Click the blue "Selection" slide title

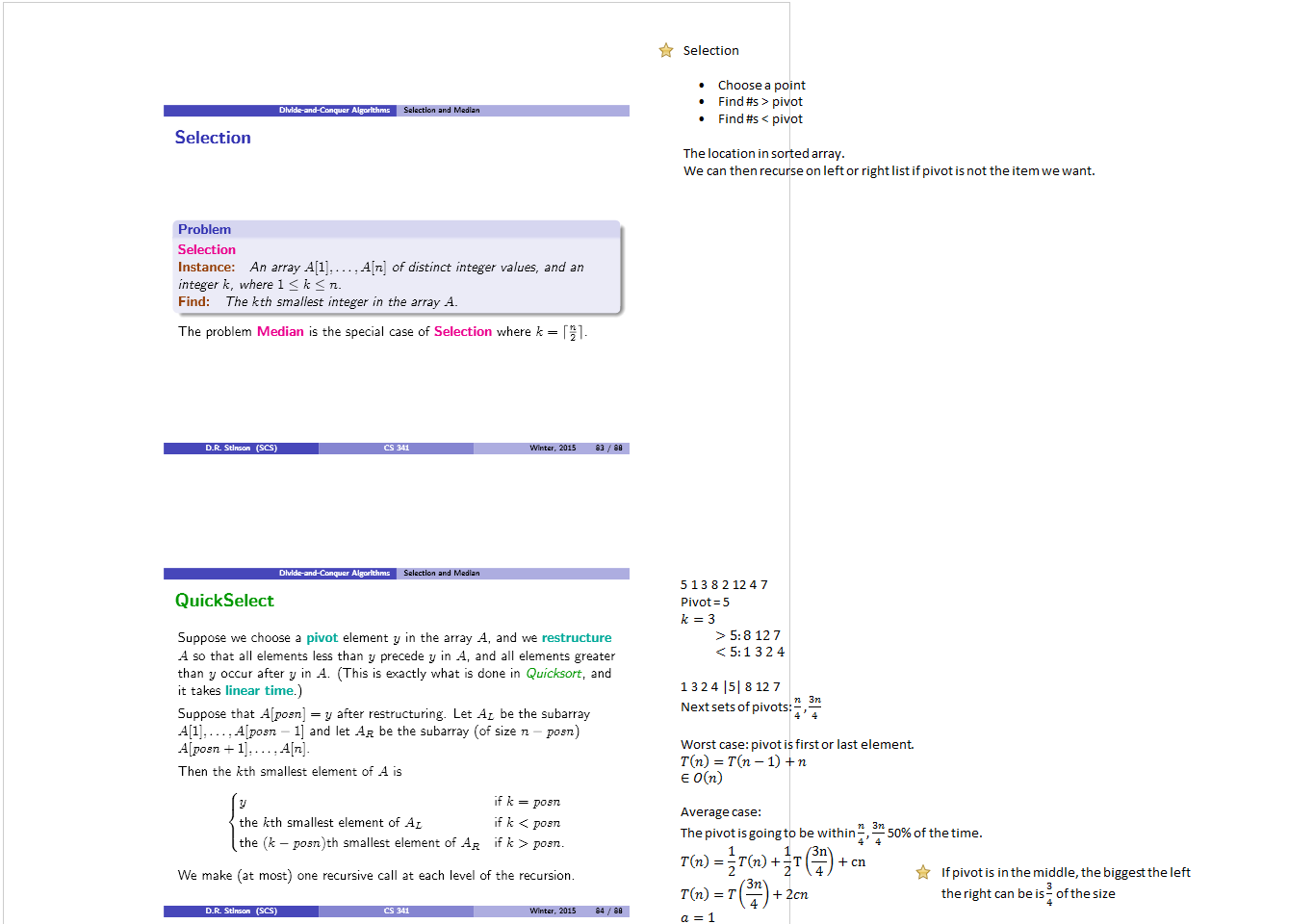[x=213, y=138]
